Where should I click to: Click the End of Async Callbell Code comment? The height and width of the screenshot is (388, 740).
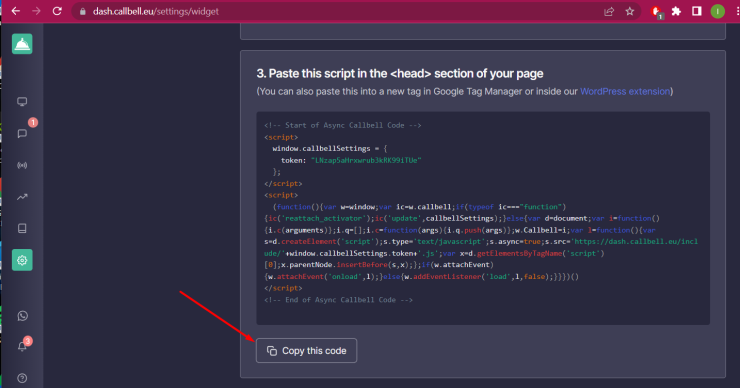[x=338, y=300]
